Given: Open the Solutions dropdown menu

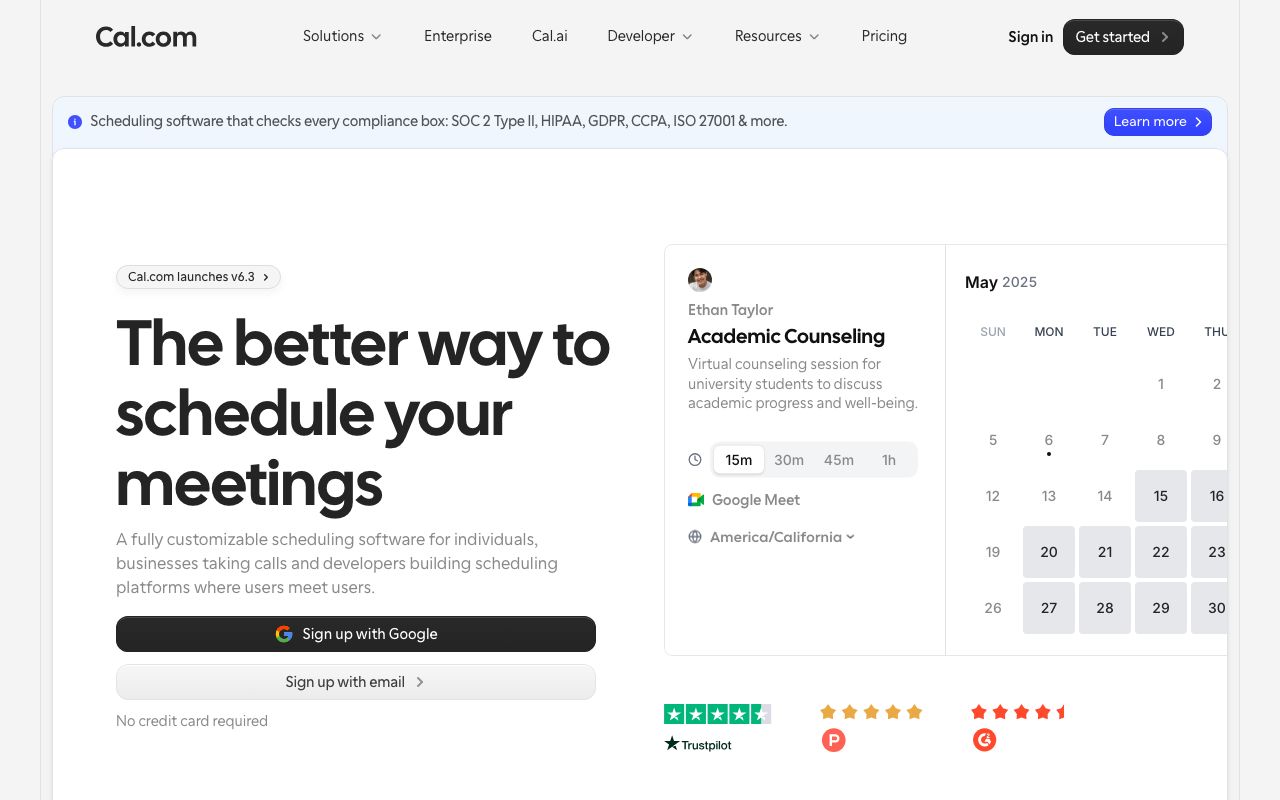Looking at the screenshot, I should 342,36.
